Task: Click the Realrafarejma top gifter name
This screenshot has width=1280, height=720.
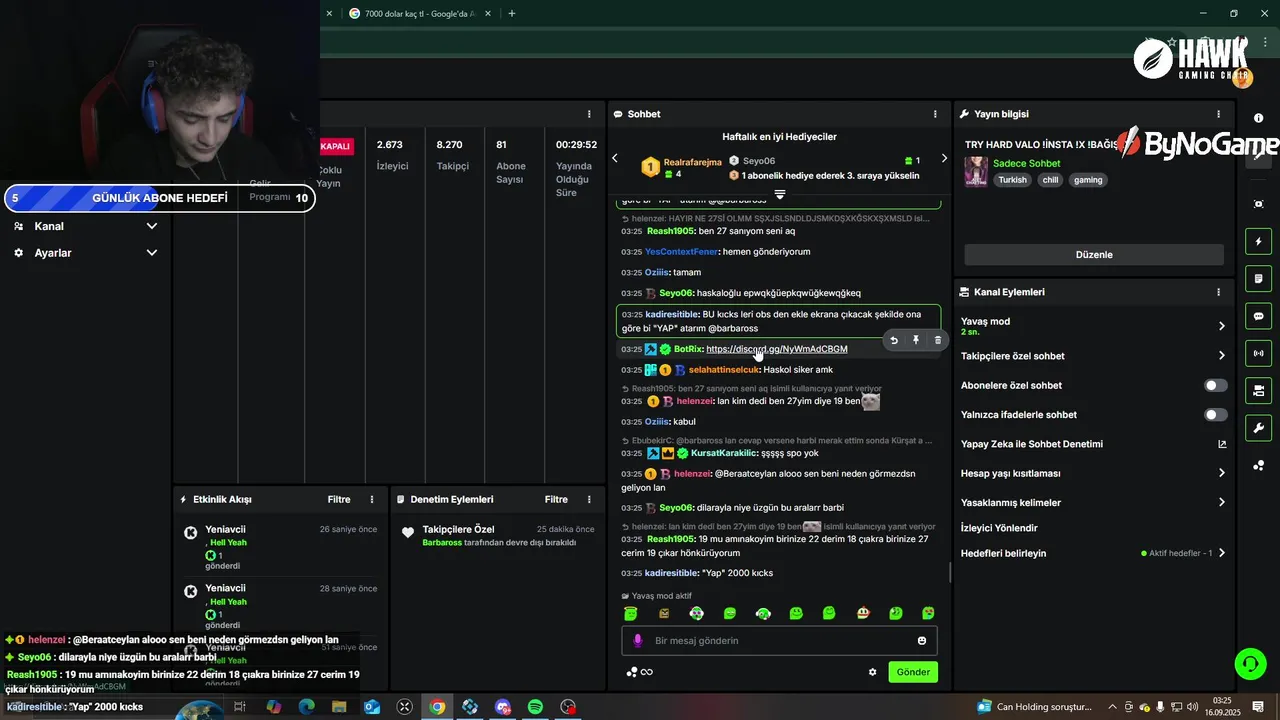Action: [x=692, y=162]
